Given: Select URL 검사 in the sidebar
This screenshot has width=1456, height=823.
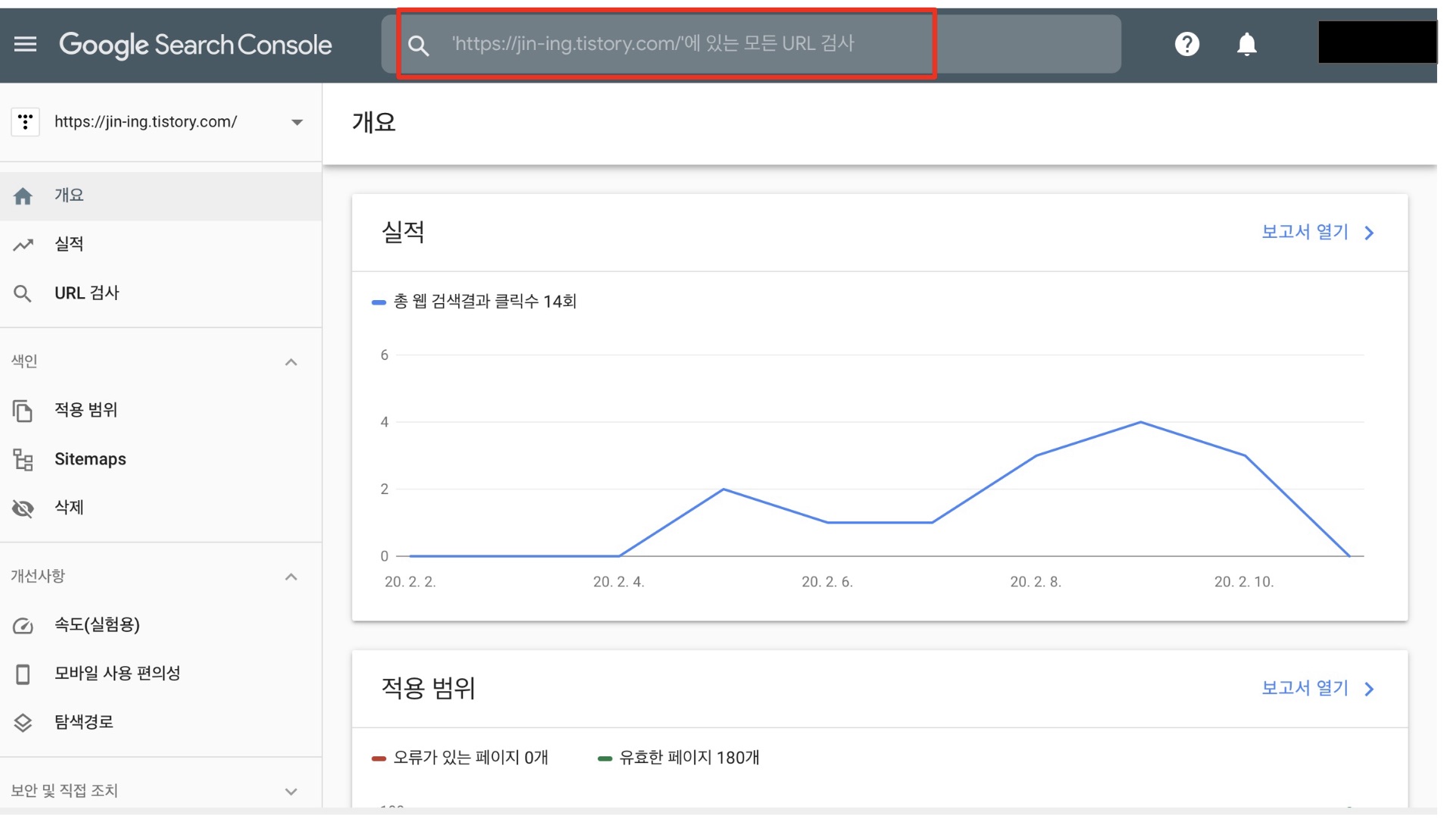Looking at the screenshot, I should [86, 293].
